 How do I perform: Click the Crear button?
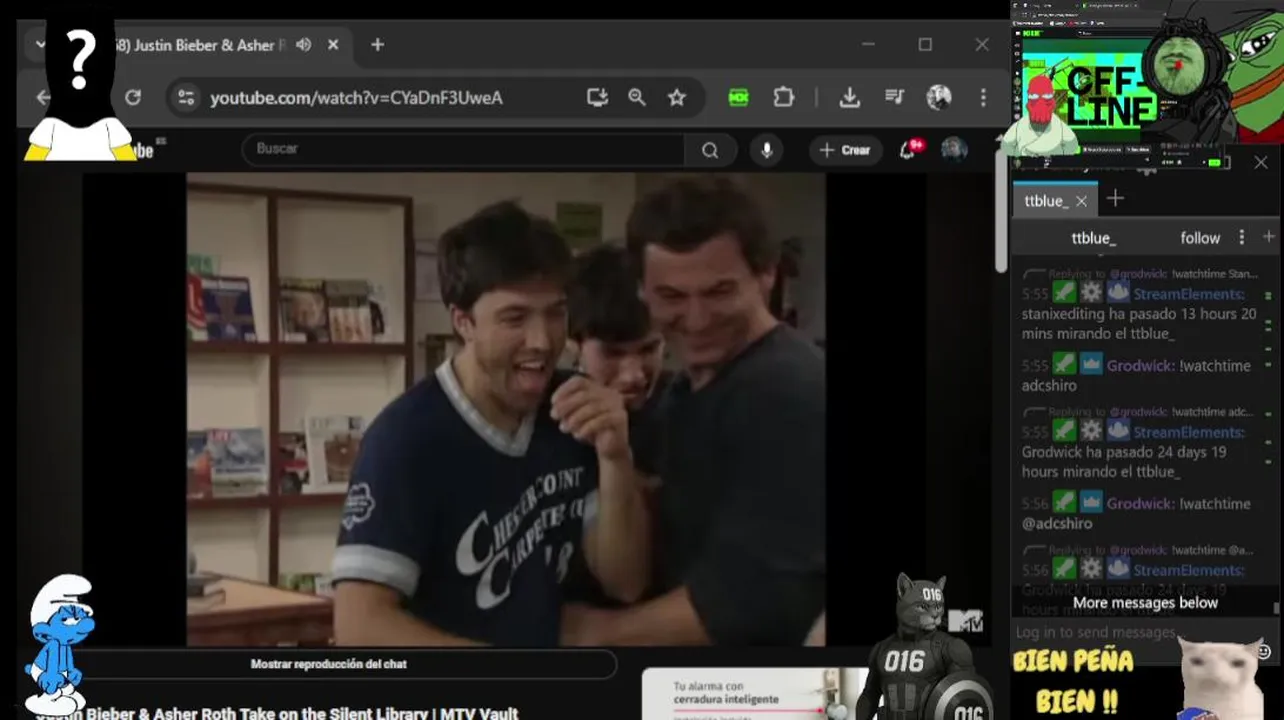tap(845, 150)
